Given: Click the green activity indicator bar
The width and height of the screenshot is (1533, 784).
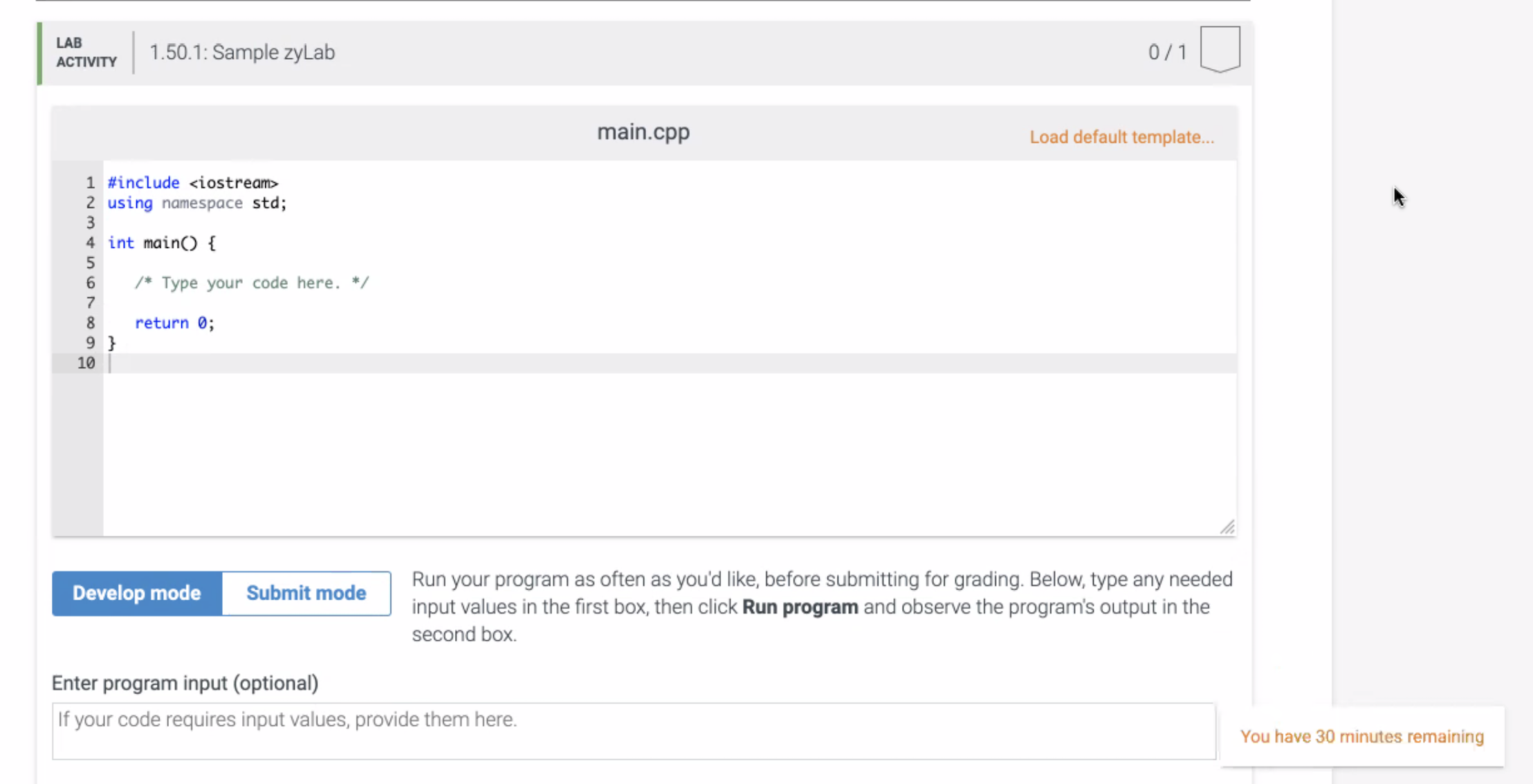Looking at the screenshot, I should click(40, 53).
